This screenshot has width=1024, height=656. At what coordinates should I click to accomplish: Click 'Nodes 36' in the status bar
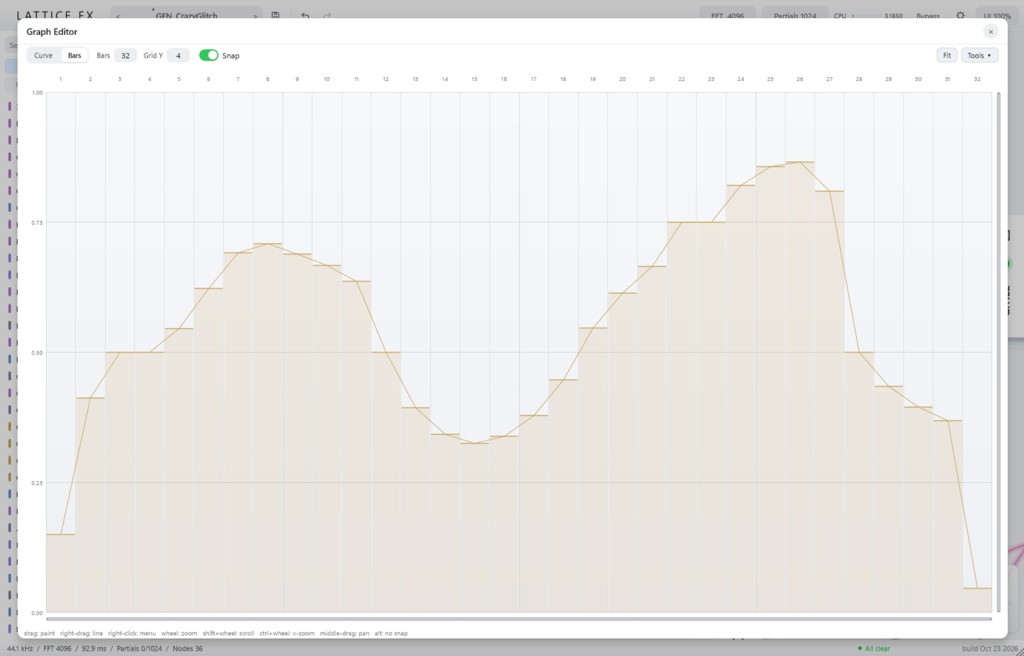pyautogui.click(x=187, y=649)
